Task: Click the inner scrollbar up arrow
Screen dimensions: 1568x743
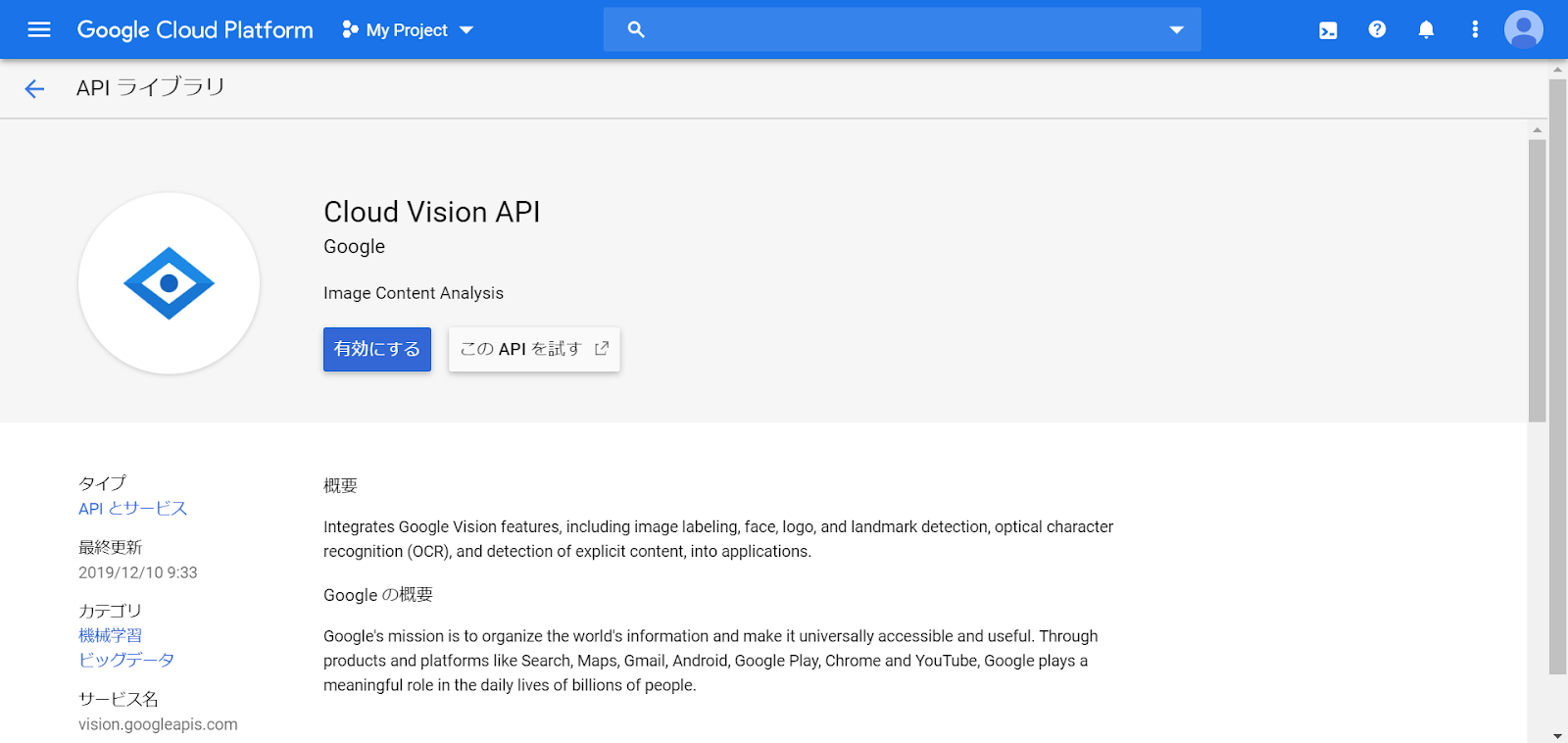Action: click(x=1537, y=130)
